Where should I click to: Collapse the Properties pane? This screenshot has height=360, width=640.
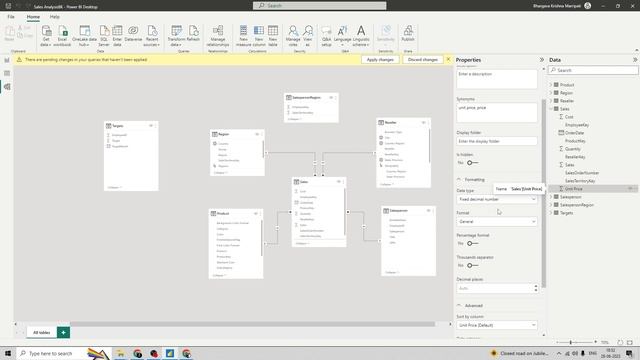tap(542, 60)
